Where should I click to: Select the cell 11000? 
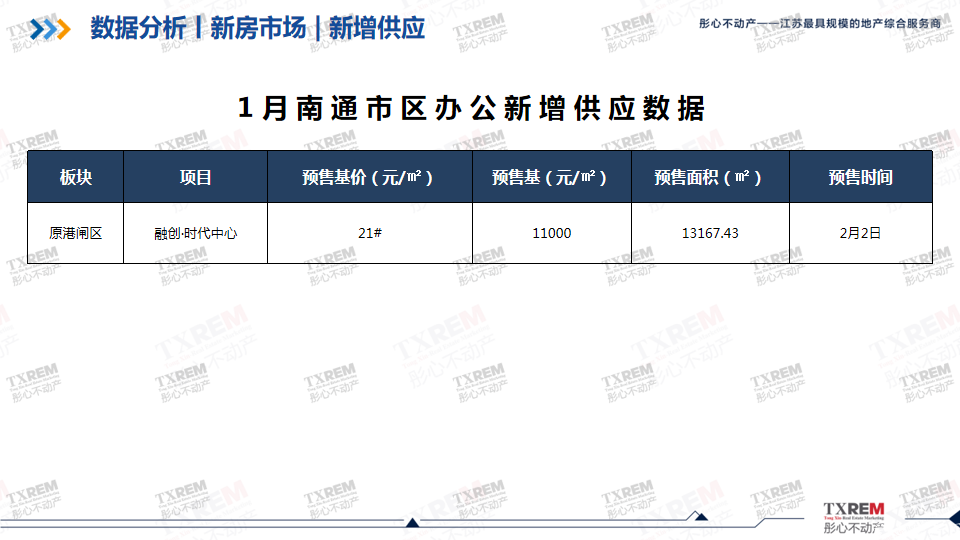coord(552,233)
